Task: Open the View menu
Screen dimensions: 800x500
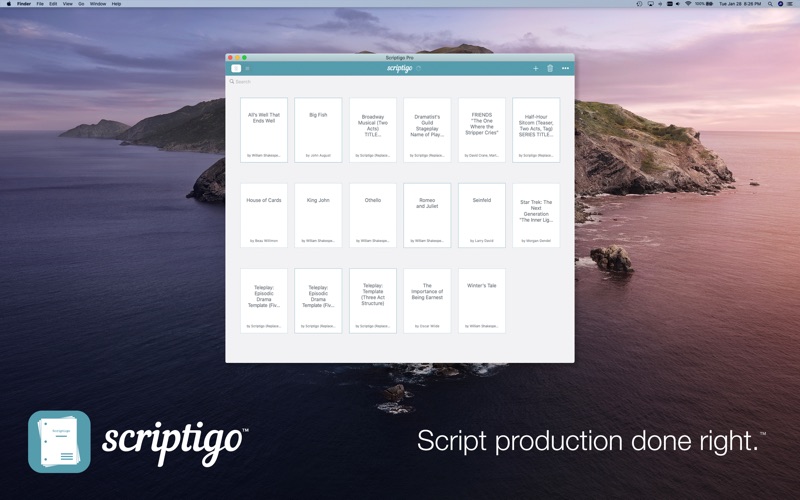Action: coord(67,4)
